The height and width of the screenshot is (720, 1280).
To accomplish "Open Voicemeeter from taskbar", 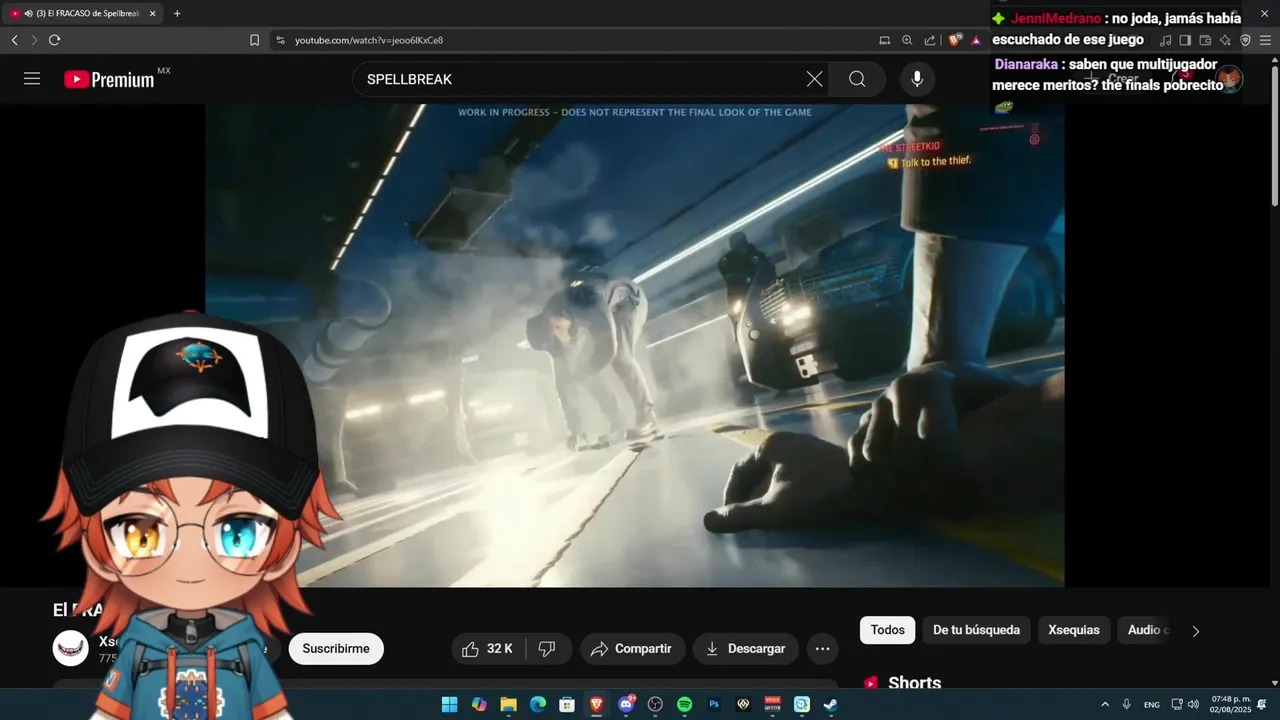I will [x=772, y=704].
